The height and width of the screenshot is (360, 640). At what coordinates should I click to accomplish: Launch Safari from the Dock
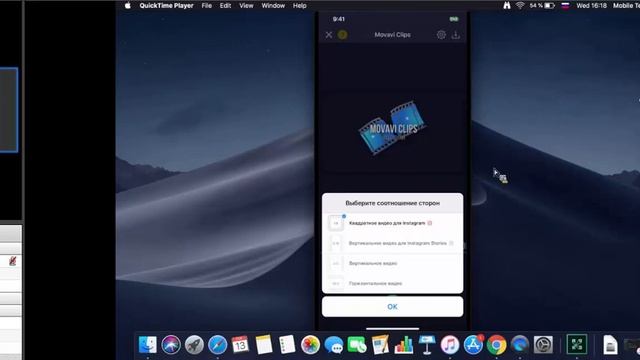coord(218,345)
